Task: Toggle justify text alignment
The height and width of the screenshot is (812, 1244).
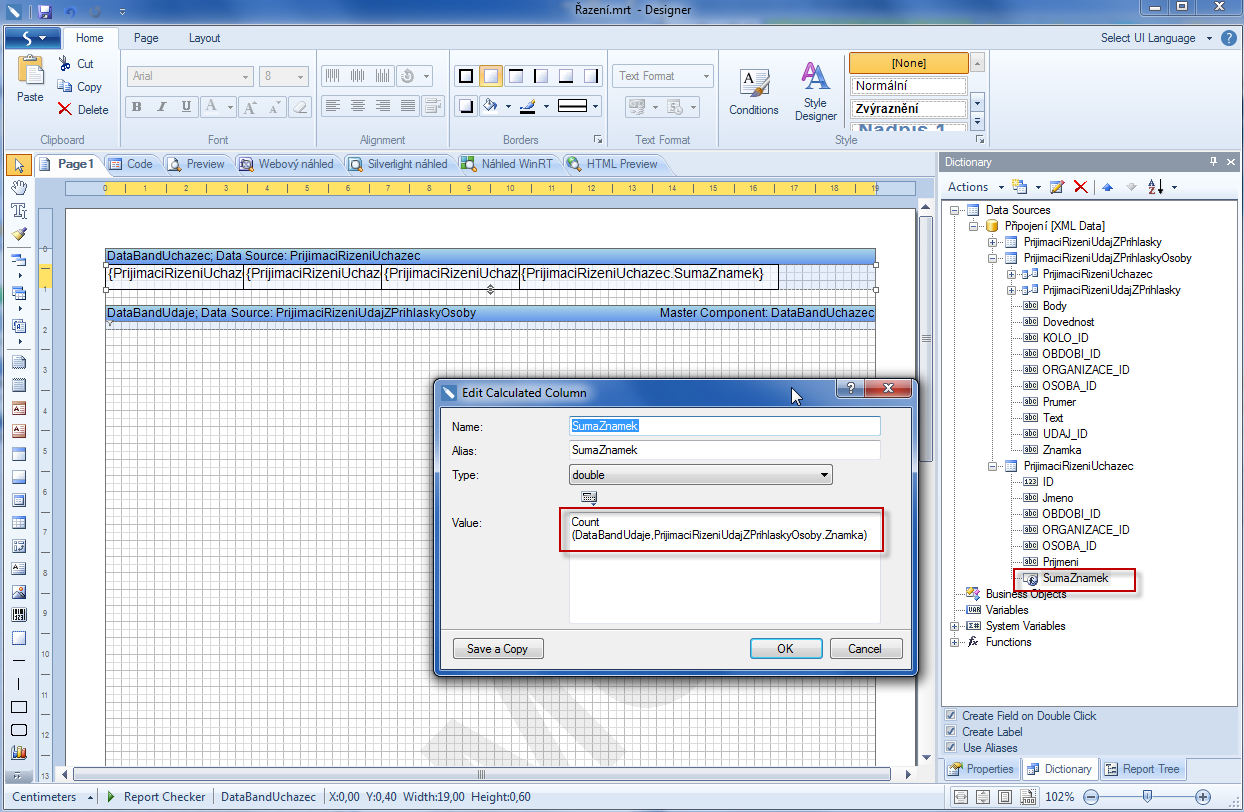Action: (x=408, y=106)
